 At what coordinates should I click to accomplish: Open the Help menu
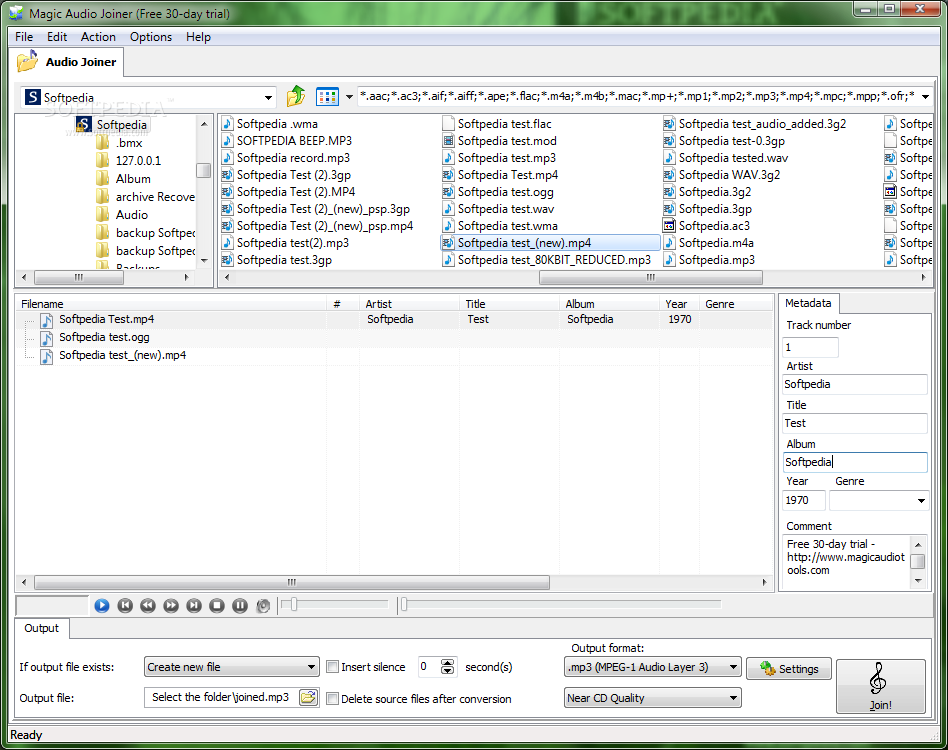click(198, 37)
